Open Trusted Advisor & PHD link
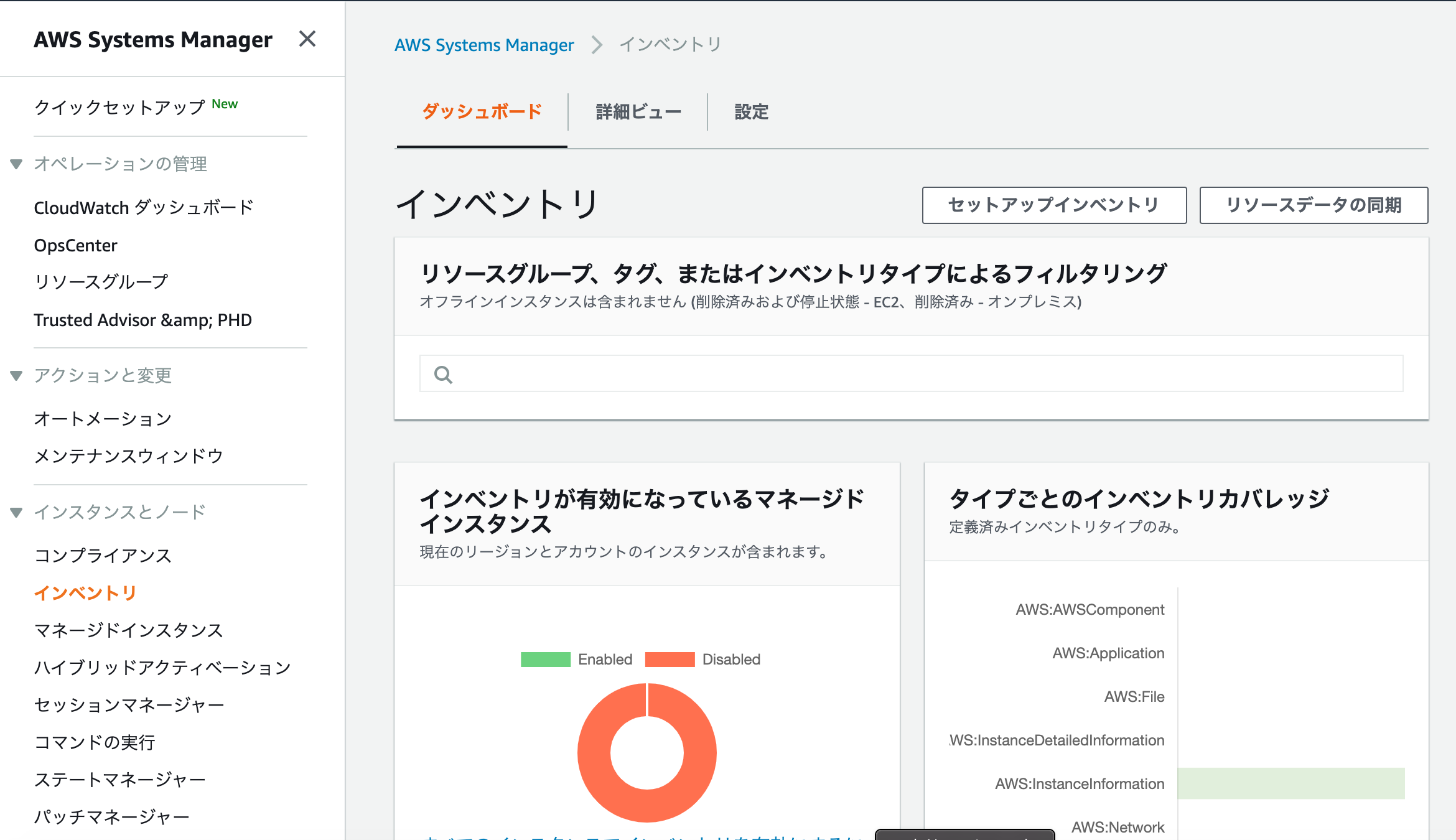Viewport: 1456px width, 840px height. [142, 320]
